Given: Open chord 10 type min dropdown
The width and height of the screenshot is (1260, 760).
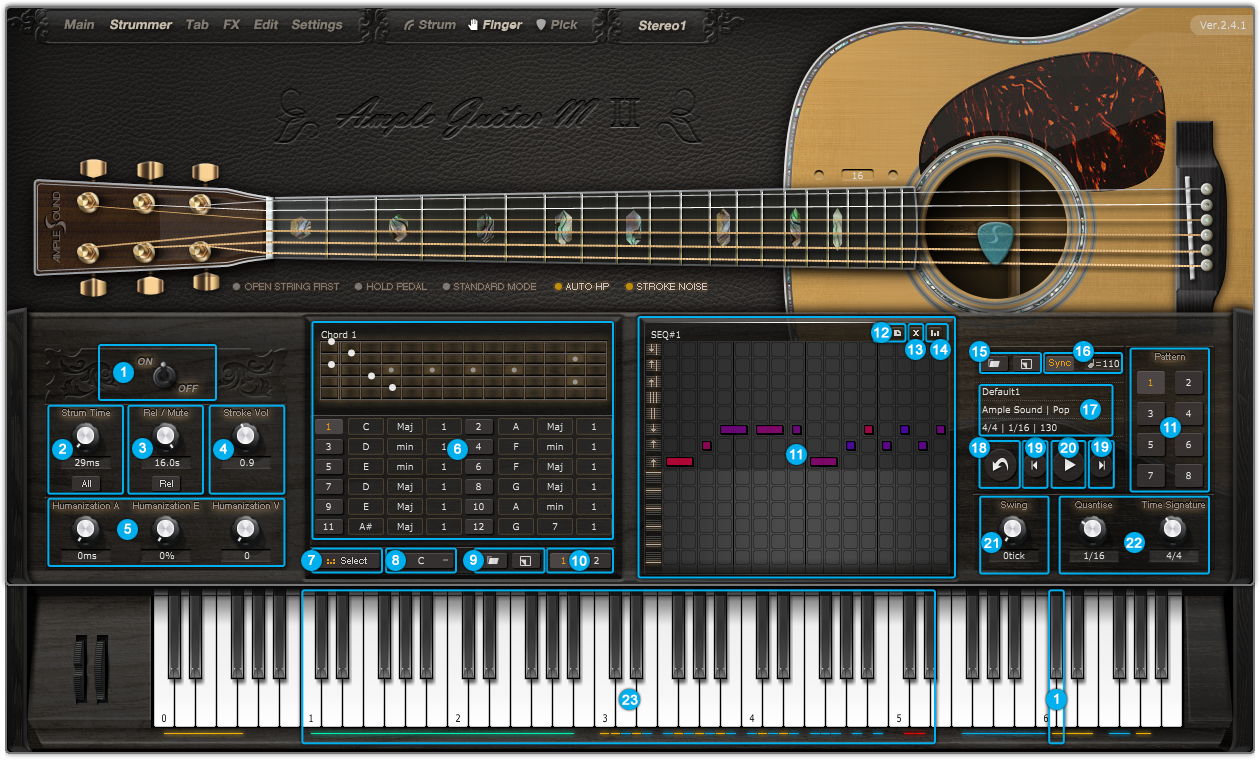Looking at the screenshot, I should tap(554, 507).
